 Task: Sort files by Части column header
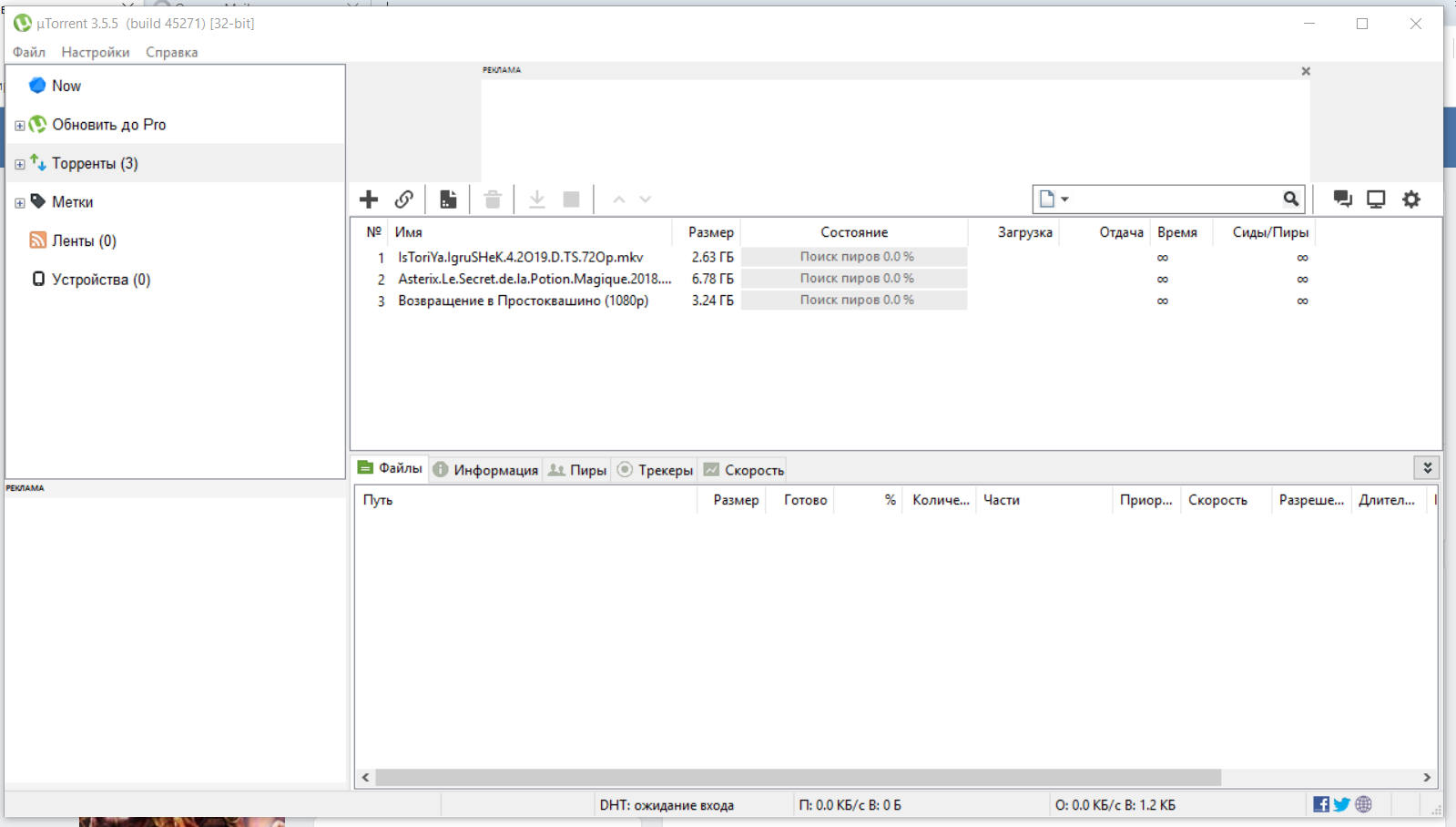pos(1044,500)
